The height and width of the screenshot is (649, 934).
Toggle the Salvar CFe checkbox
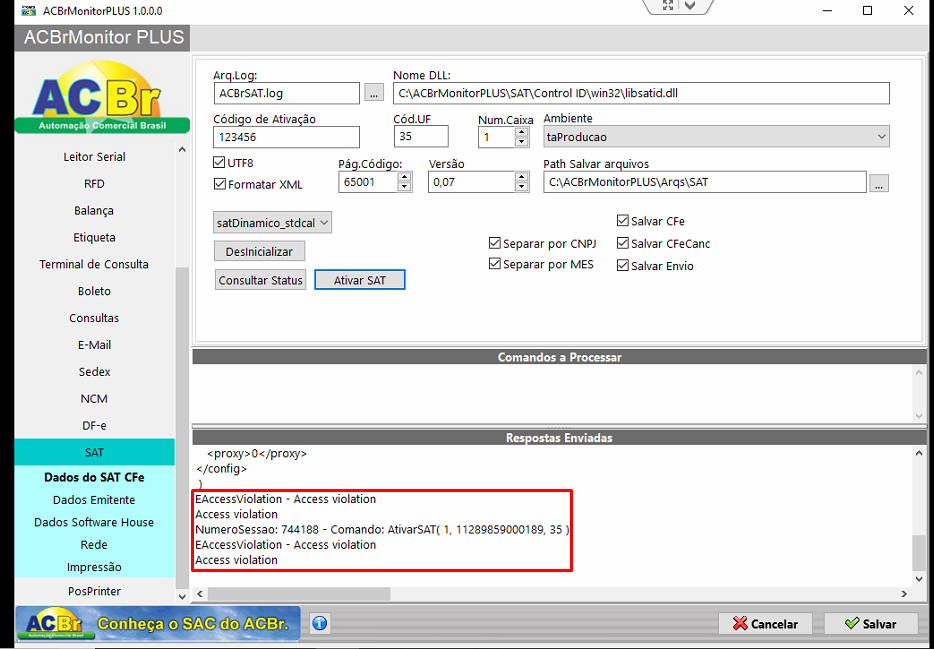point(623,221)
